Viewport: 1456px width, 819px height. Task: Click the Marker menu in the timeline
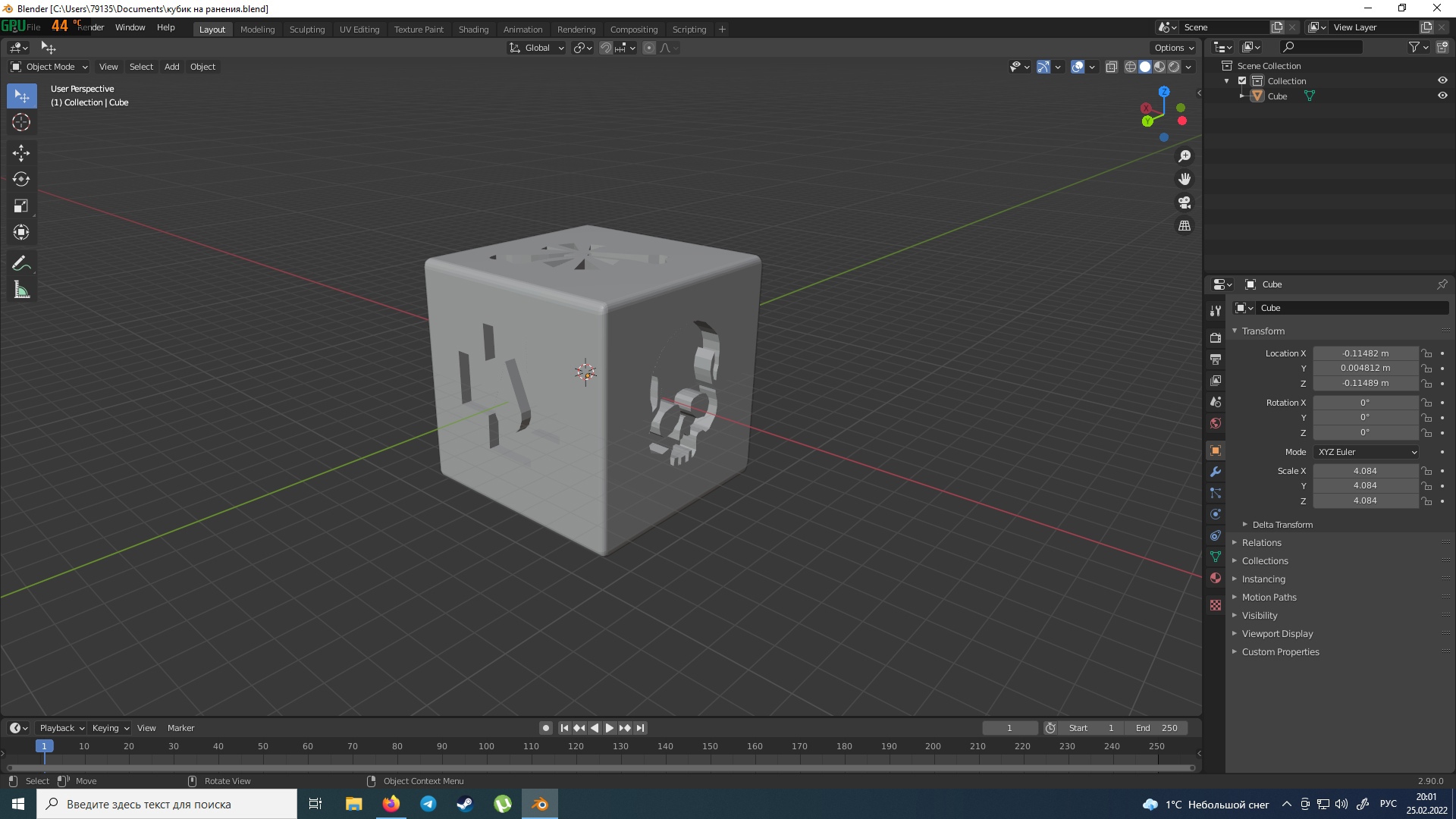click(180, 728)
